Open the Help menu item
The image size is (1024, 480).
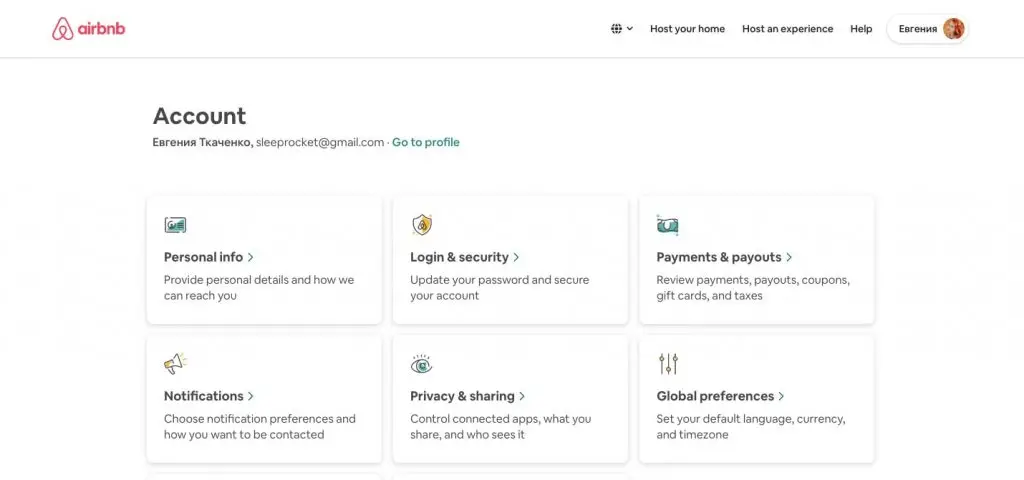[861, 29]
